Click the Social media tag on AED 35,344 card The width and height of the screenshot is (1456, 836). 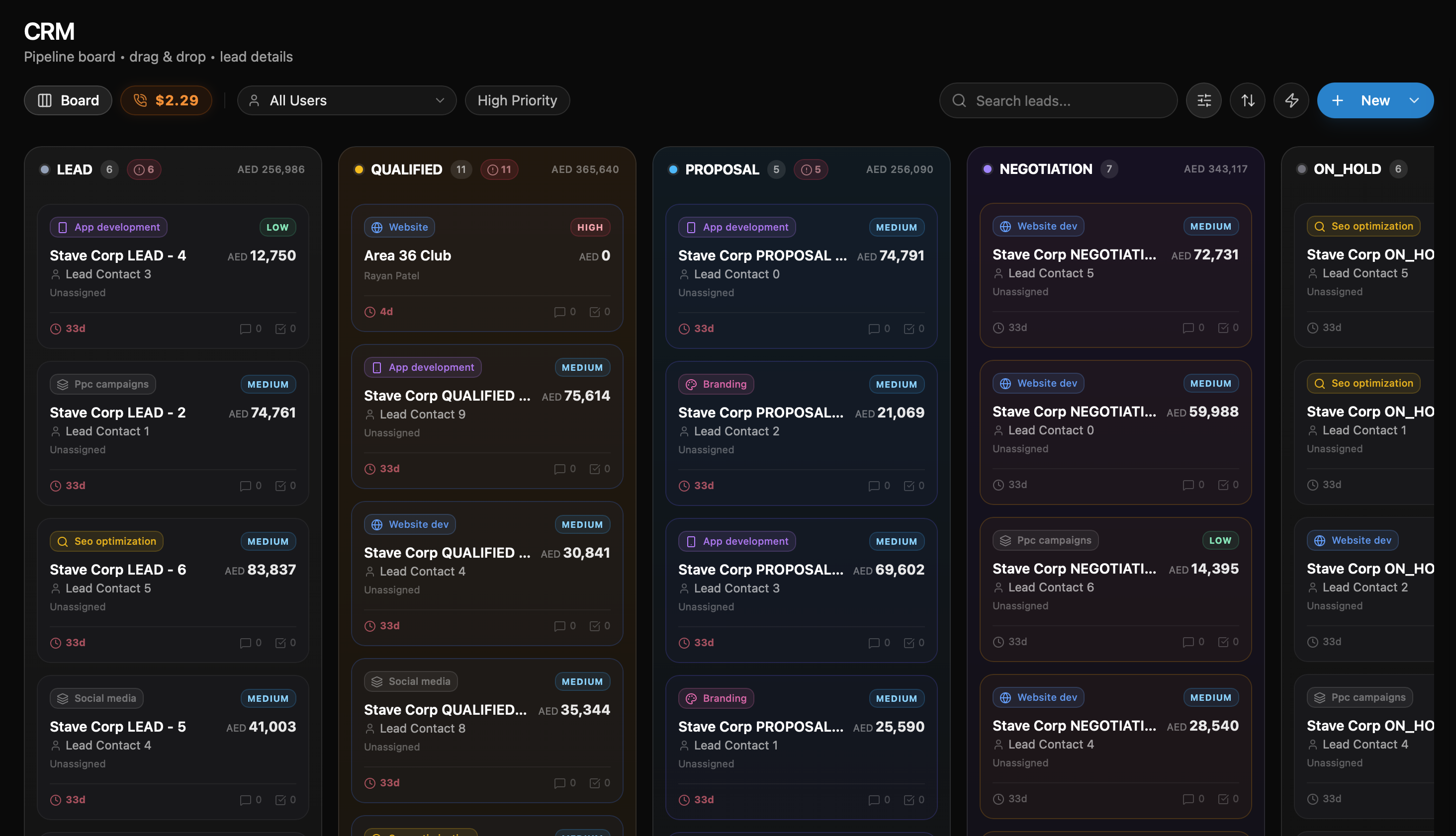click(x=411, y=681)
